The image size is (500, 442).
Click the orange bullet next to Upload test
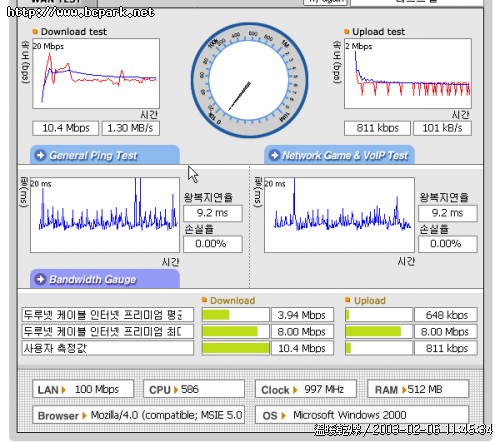click(346, 32)
